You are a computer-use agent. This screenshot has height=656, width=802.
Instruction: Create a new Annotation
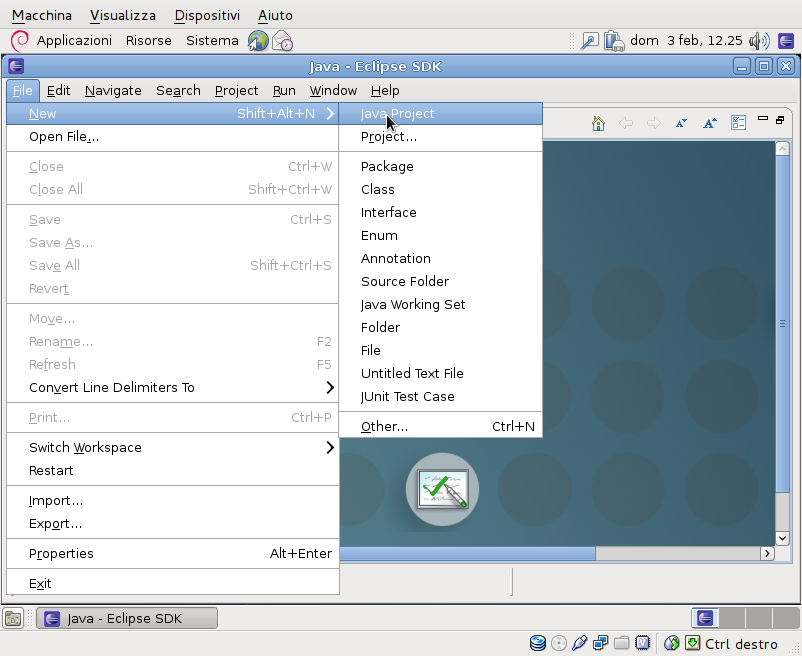point(440,259)
